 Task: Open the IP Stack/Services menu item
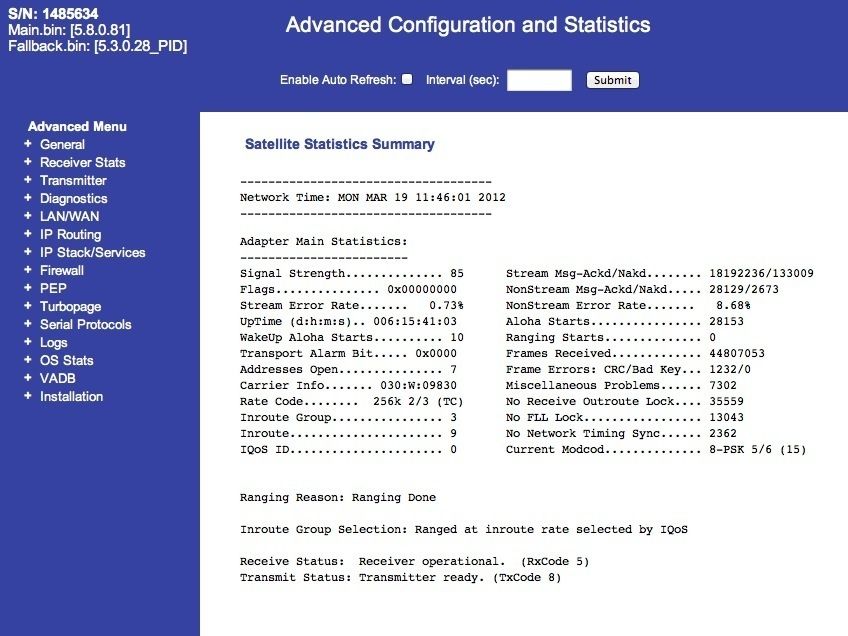[x=92, y=253]
